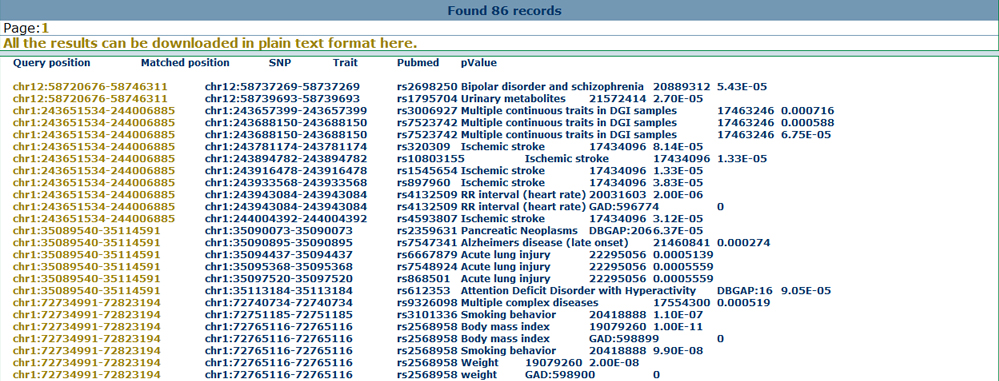999x381 pixels.
Task: Click the plain text download link
Action: coord(210,43)
